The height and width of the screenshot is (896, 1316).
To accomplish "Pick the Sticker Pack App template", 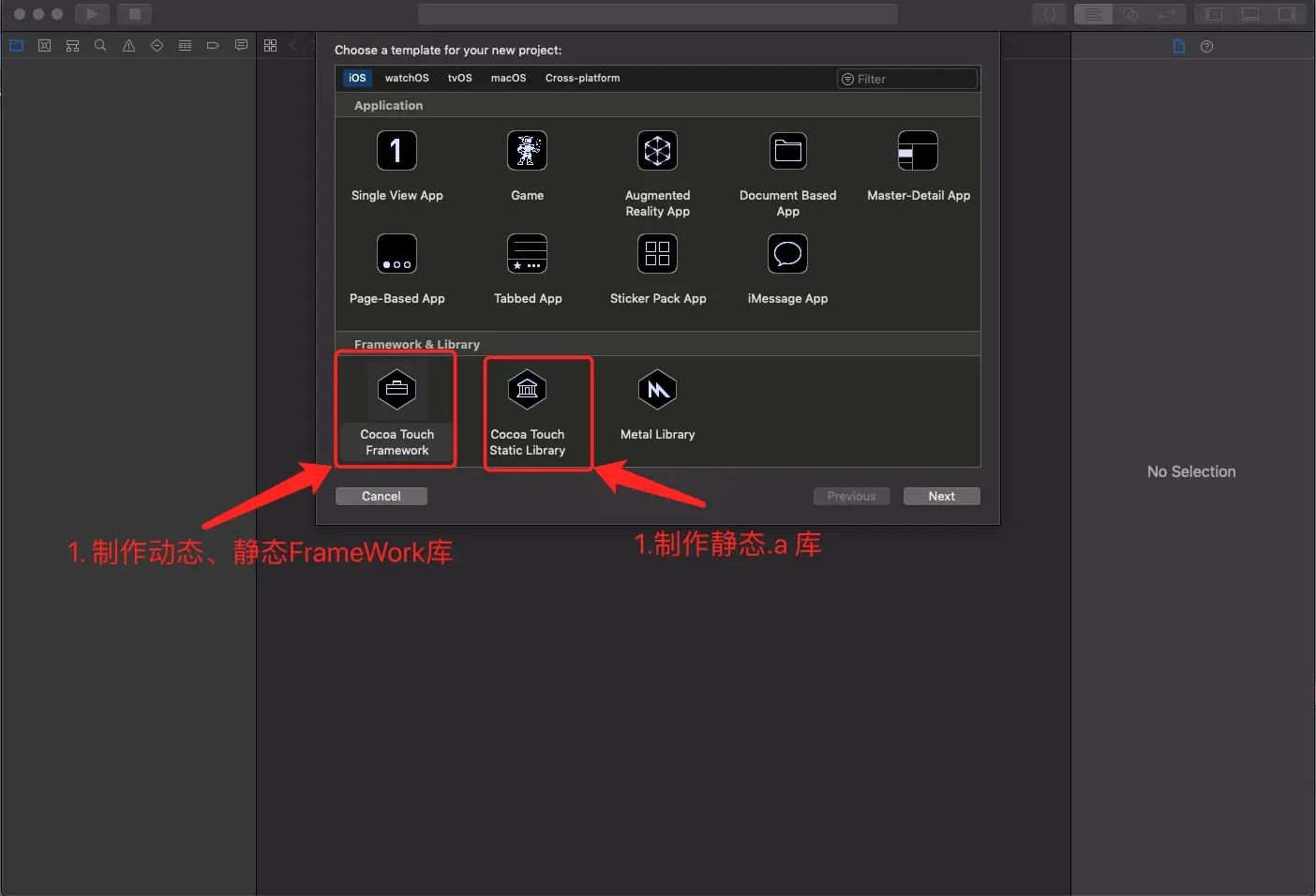I will click(657, 269).
